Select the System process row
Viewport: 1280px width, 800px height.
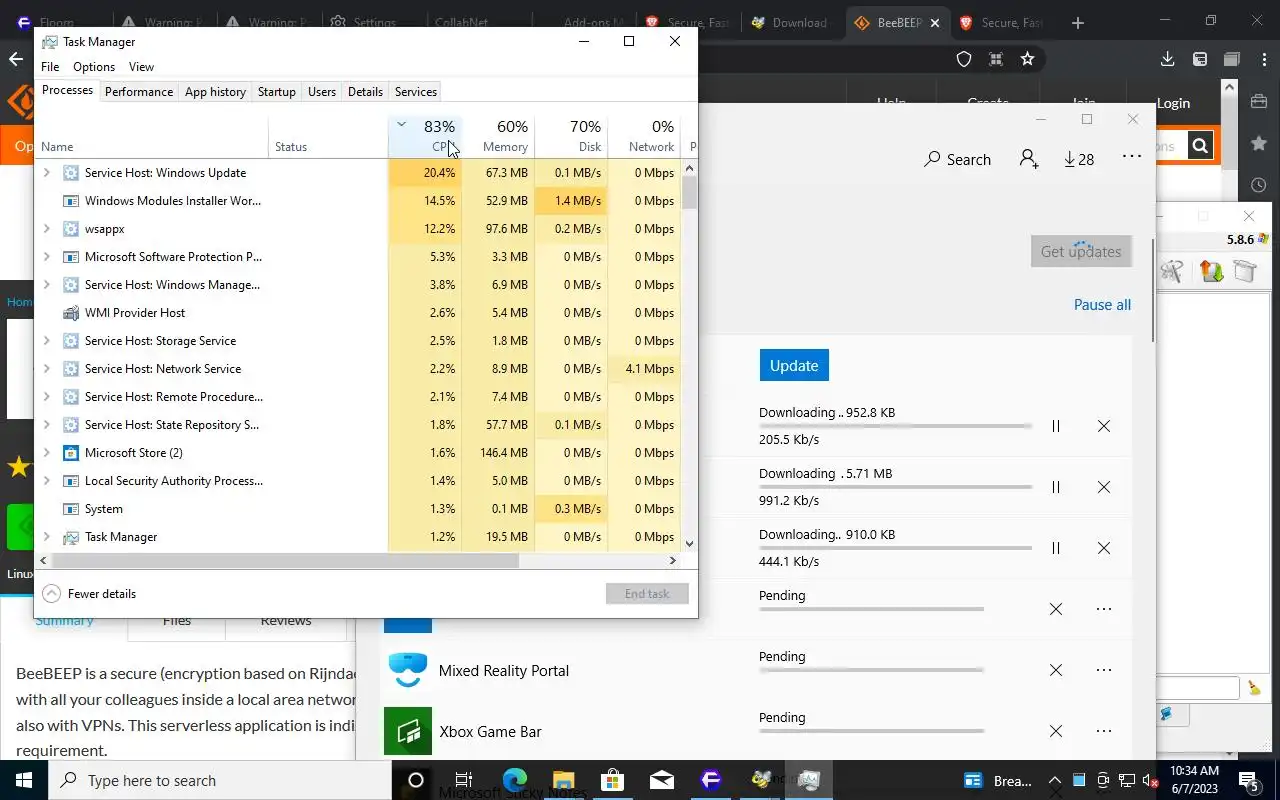[361, 509]
